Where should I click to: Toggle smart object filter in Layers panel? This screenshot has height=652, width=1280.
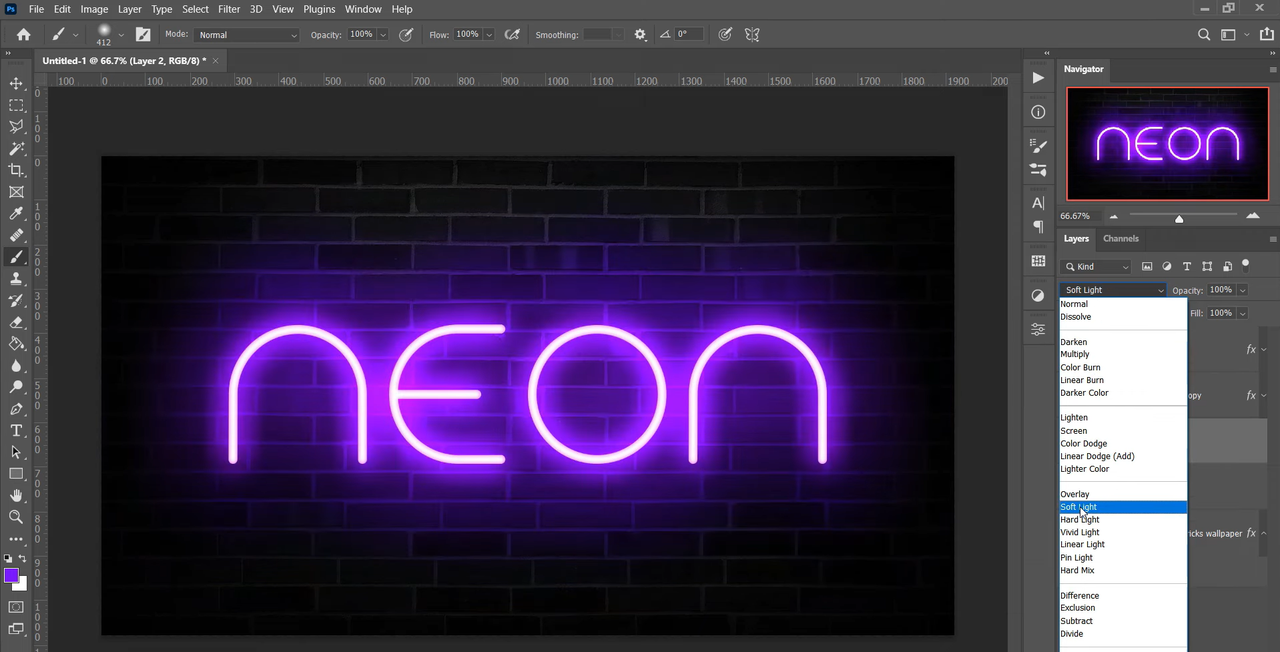[x=1227, y=266]
